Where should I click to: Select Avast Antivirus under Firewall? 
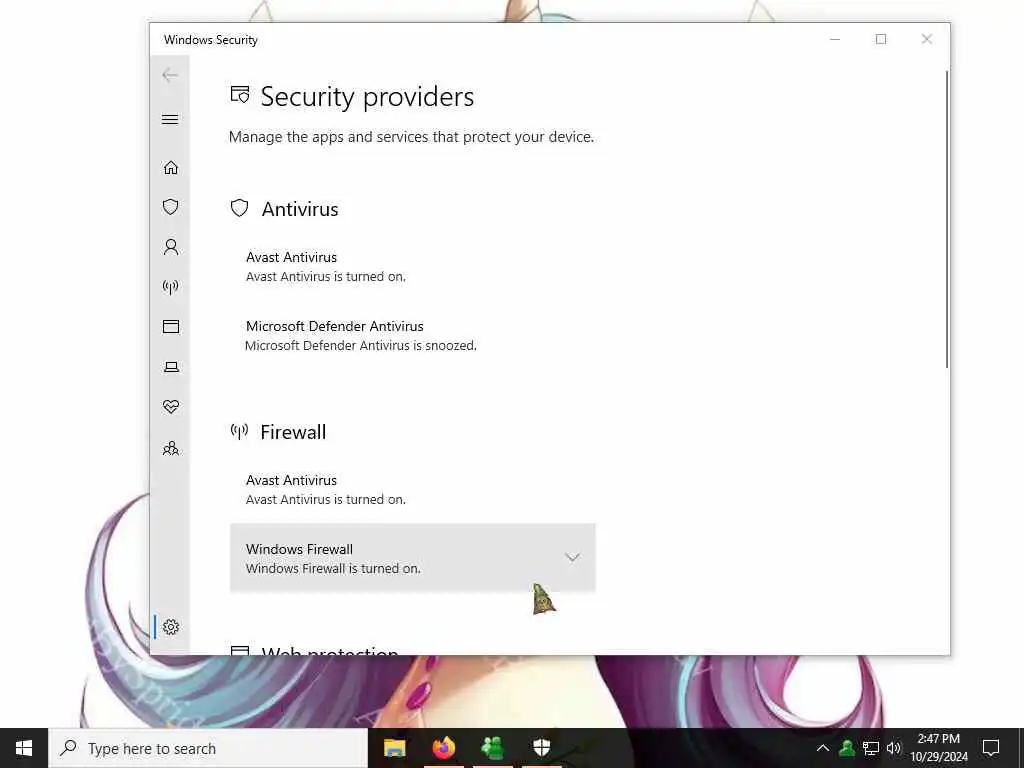[x=325, y=489]
